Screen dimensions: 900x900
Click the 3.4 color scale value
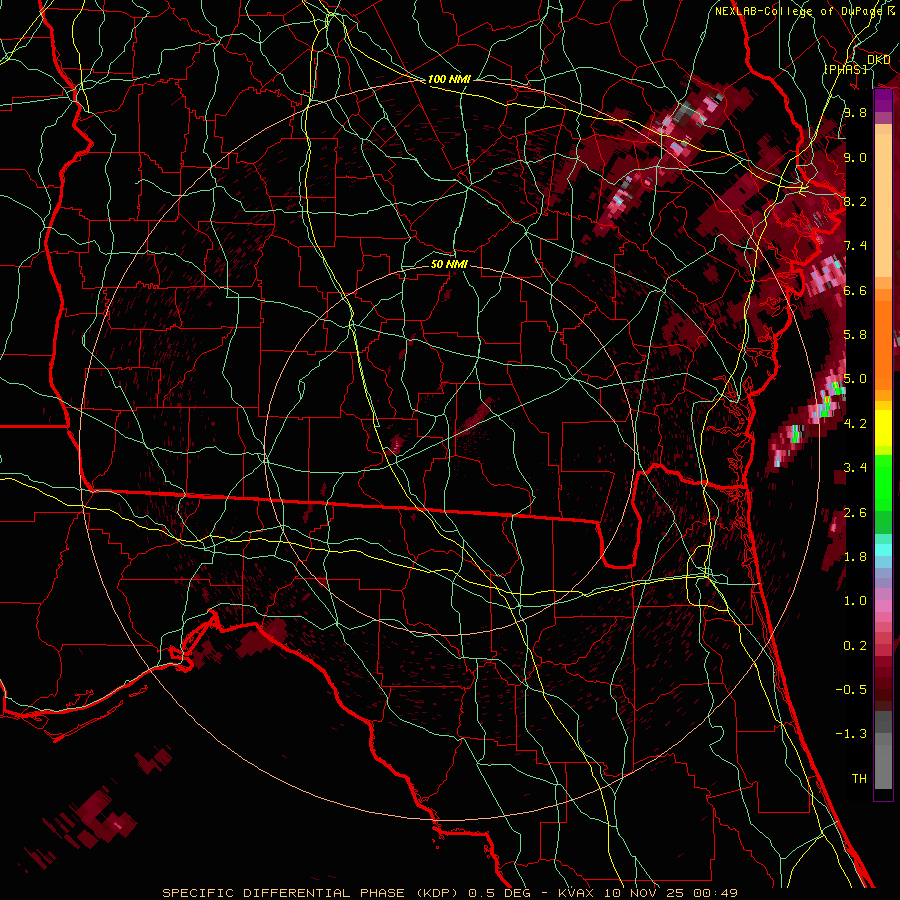pos(855,468)
